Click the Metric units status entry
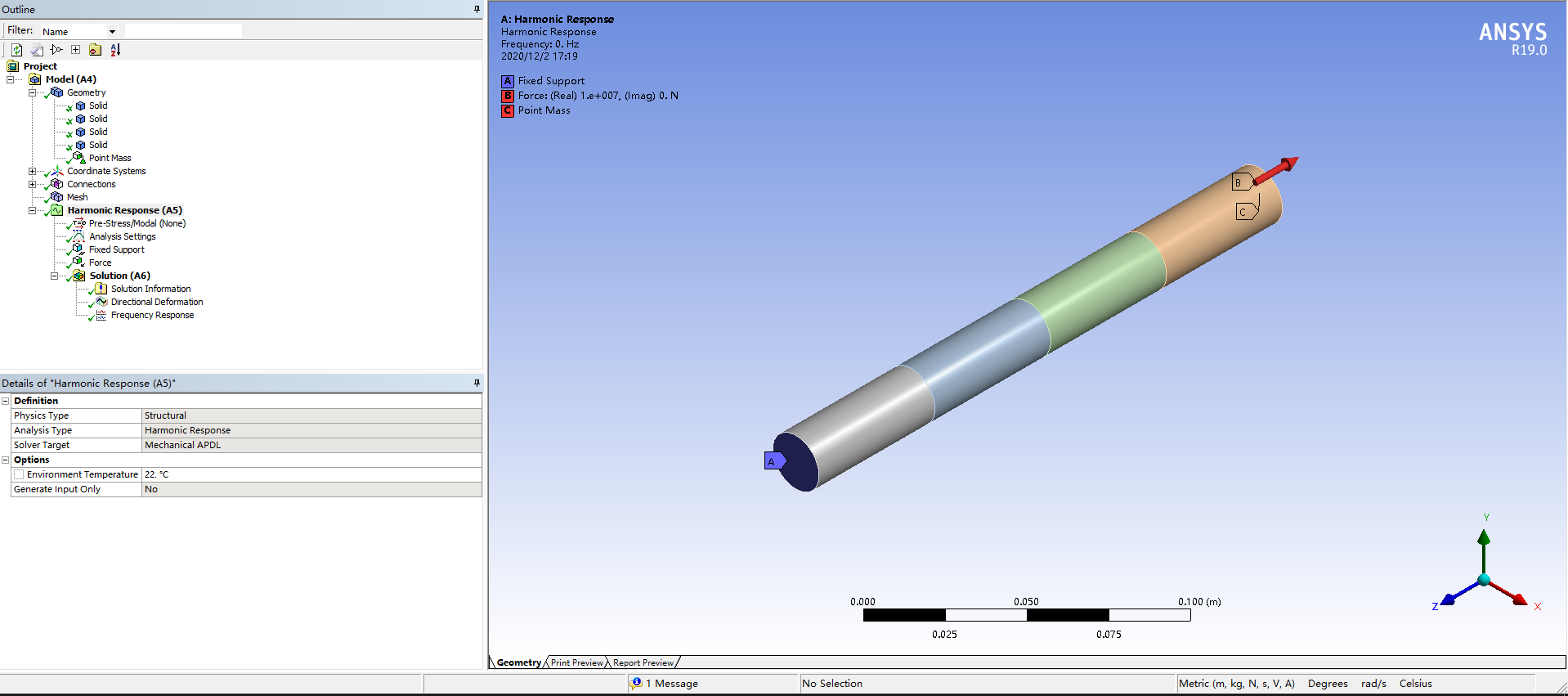 coord(1236,683)
